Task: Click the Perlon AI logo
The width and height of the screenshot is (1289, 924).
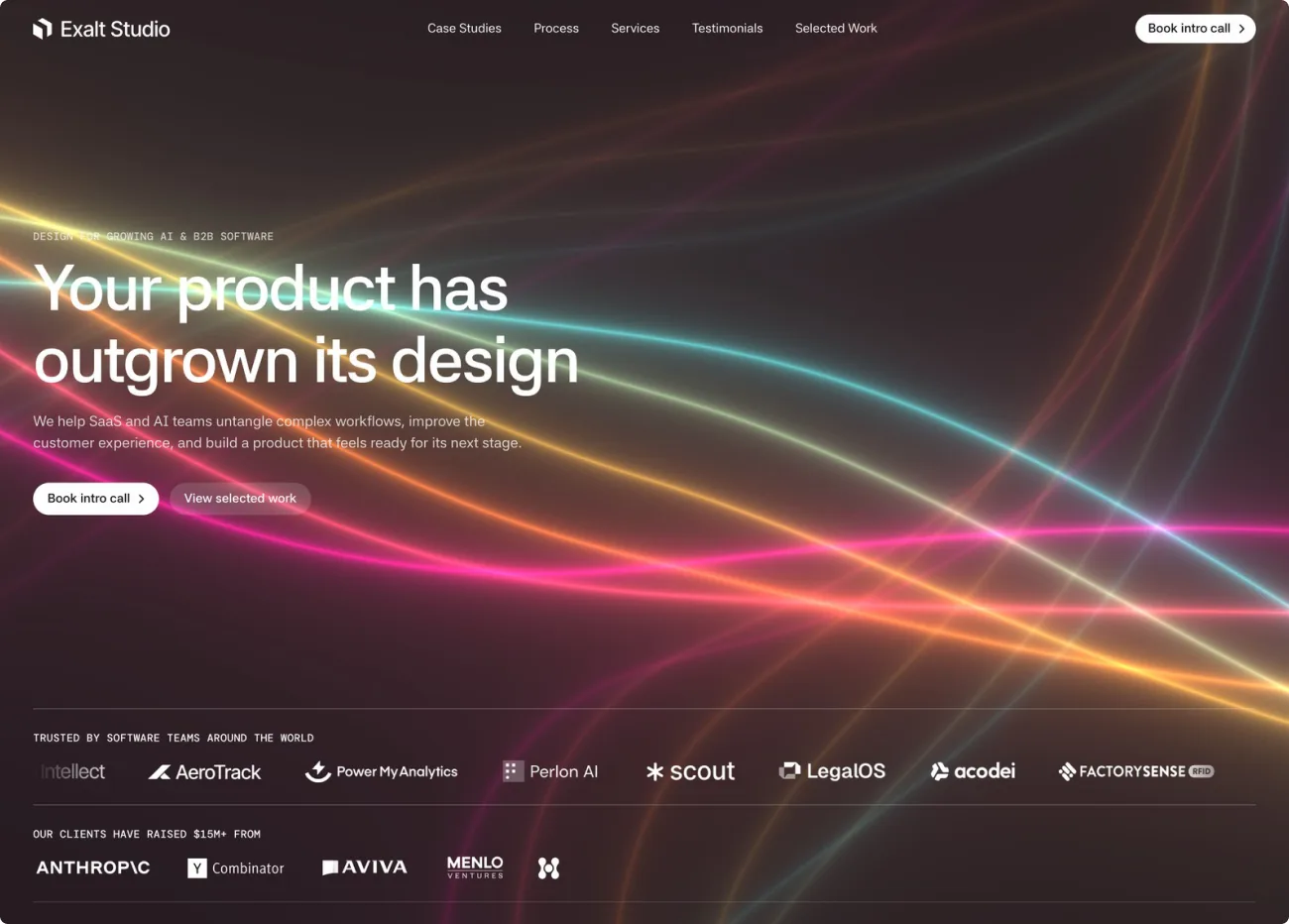Action: (550, 771)
